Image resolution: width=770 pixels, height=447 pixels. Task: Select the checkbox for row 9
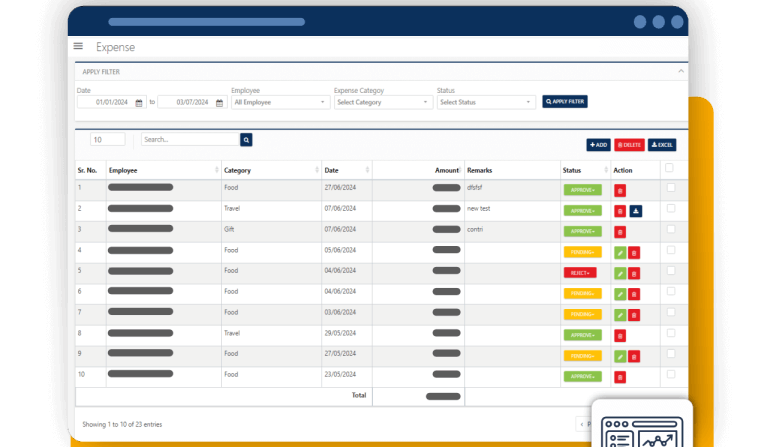[x=671, y=354]
